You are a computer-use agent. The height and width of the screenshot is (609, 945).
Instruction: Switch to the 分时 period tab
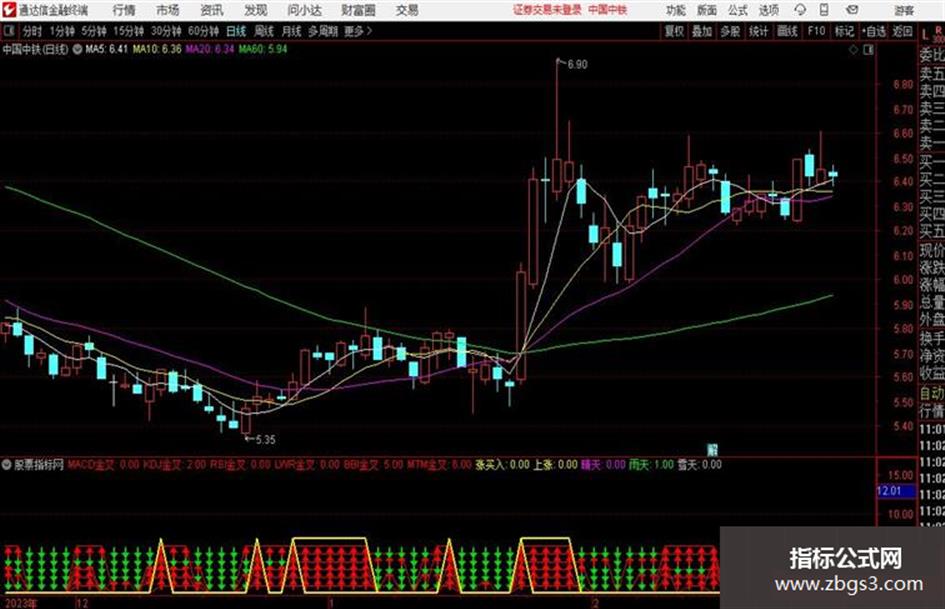click(x=33, y=31)
